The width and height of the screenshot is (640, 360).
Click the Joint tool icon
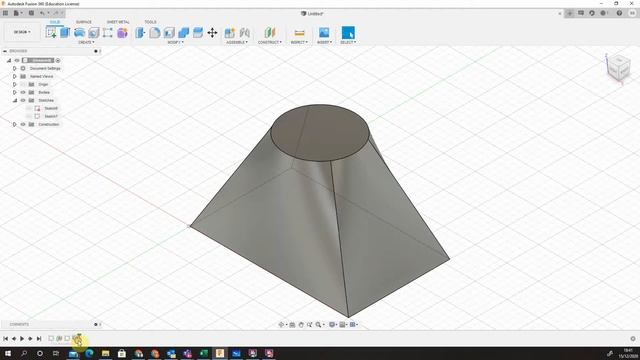[x=244, y=33]
